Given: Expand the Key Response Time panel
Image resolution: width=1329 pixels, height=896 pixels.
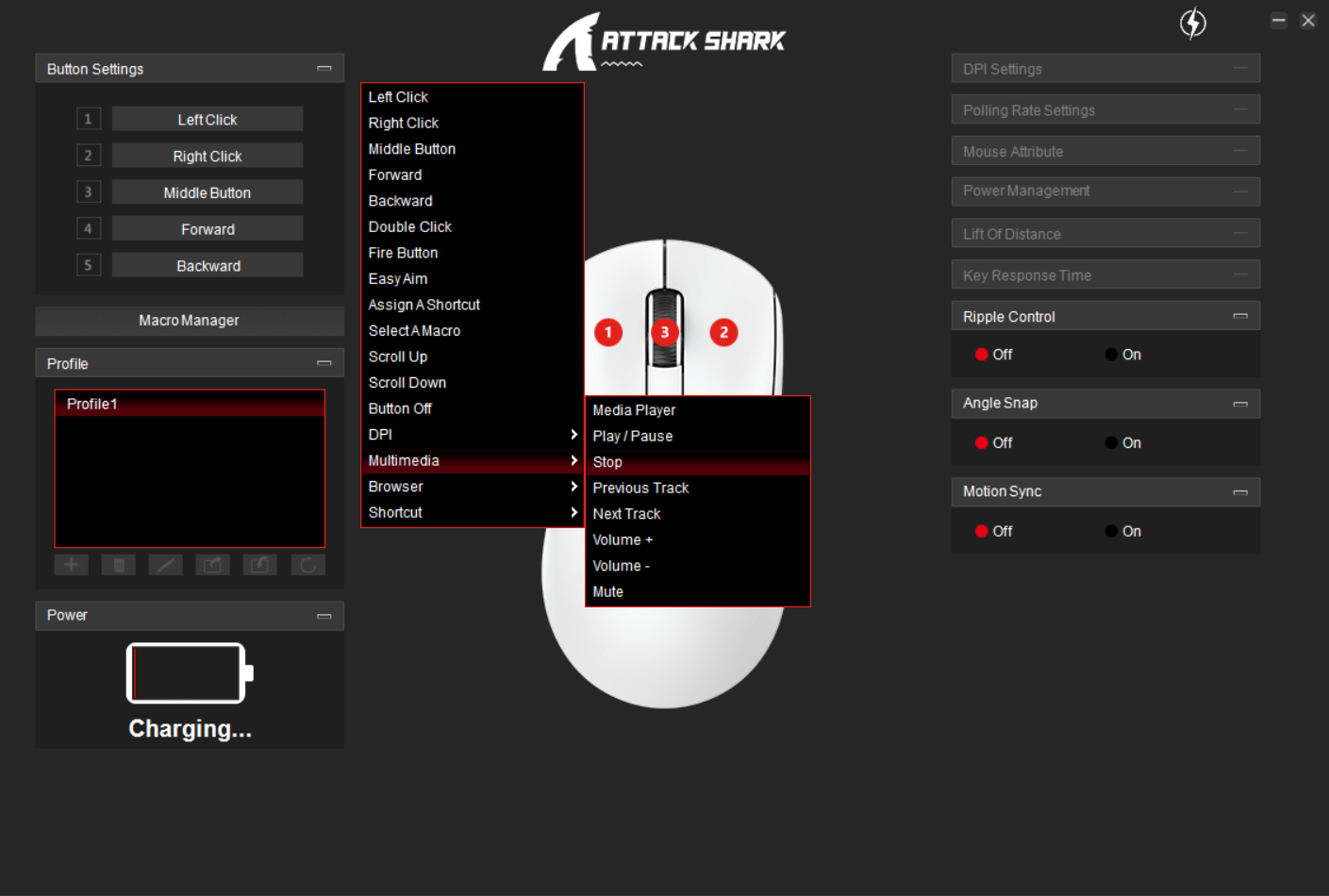Looking at the screenshot, I should pyautogui.click(x=1240, y=274).
